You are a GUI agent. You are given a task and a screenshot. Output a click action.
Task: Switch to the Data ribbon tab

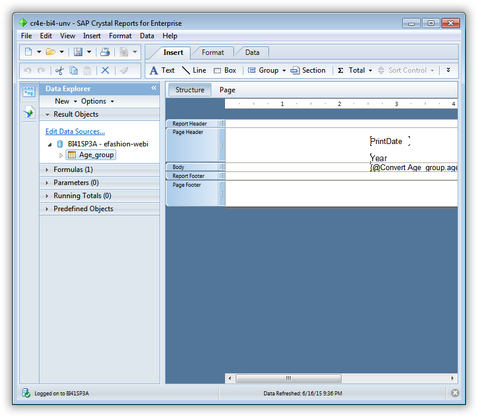coord(252,52)
